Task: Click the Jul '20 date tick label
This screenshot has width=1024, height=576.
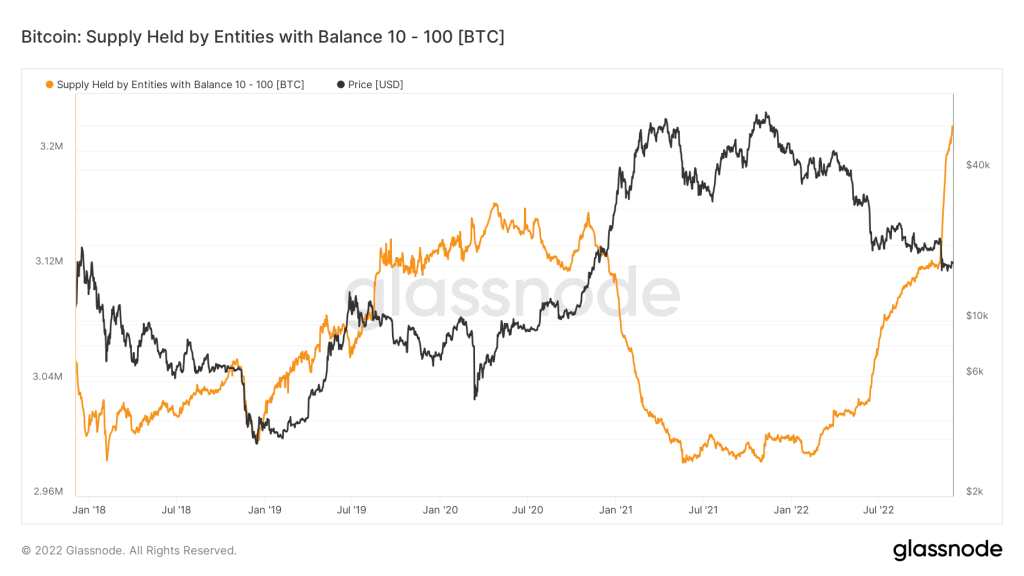Action: (x=527, y=510)
